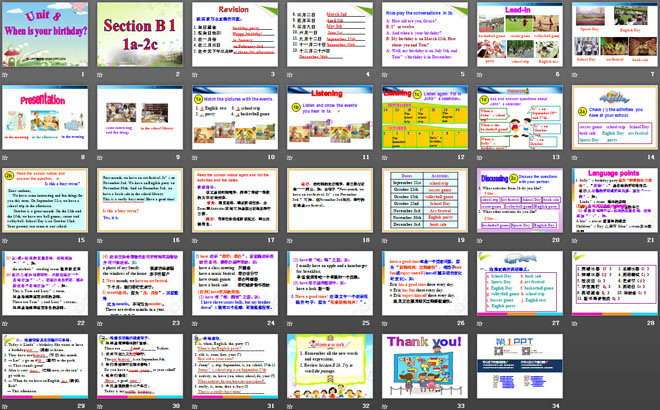Click the animation star icon under slide 32
Viewport: 660px width, 410px height.
[x=290, y=406]
